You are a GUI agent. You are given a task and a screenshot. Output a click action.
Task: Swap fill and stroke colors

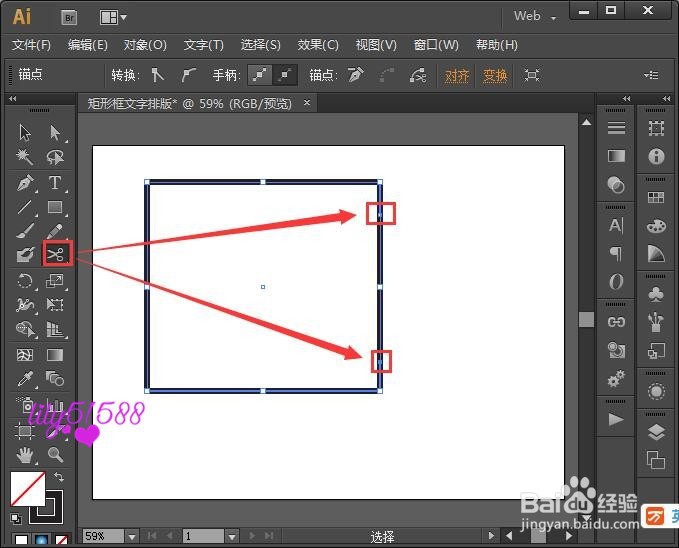(x=59, y=477)
